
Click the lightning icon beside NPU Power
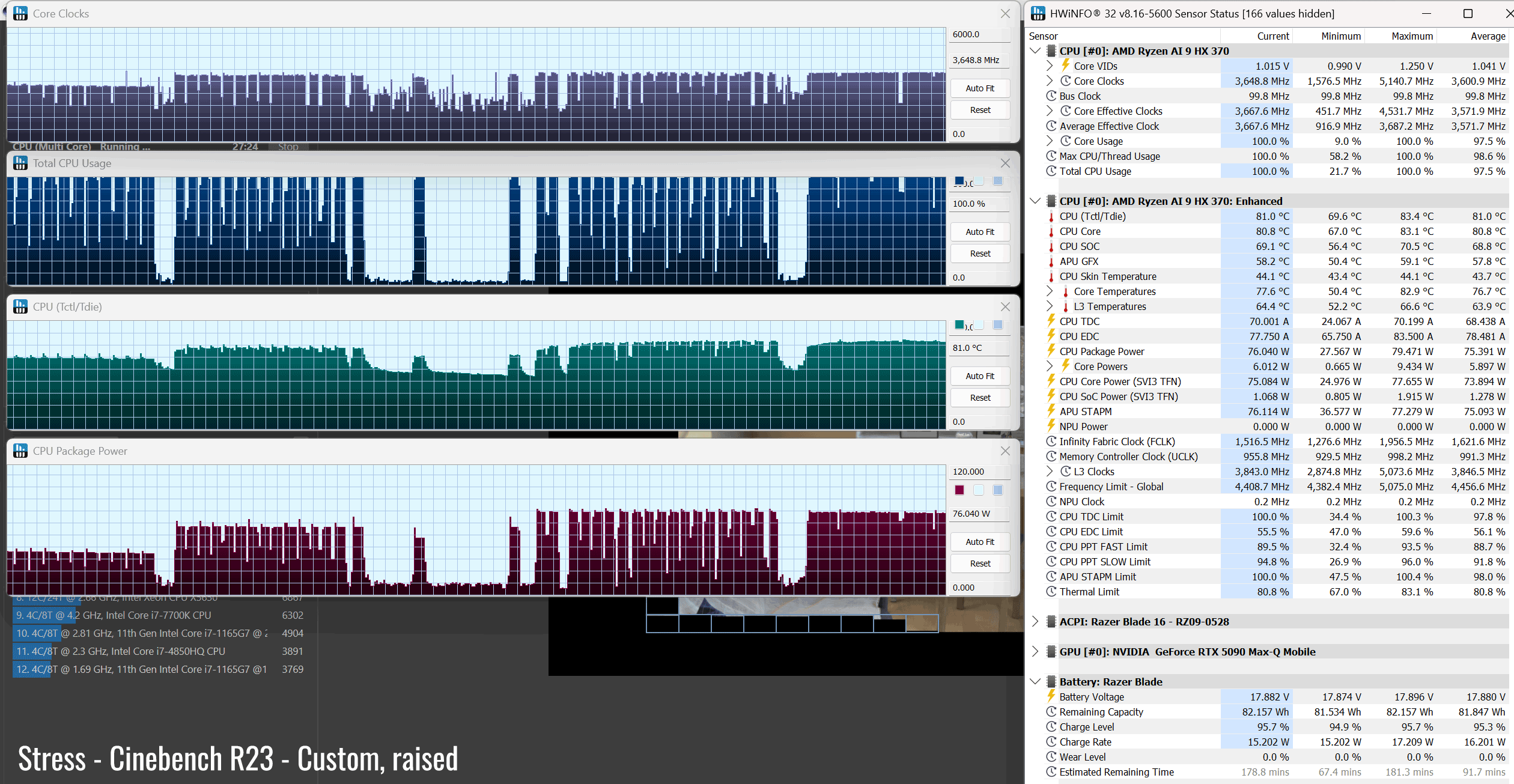coord(1051,426)
